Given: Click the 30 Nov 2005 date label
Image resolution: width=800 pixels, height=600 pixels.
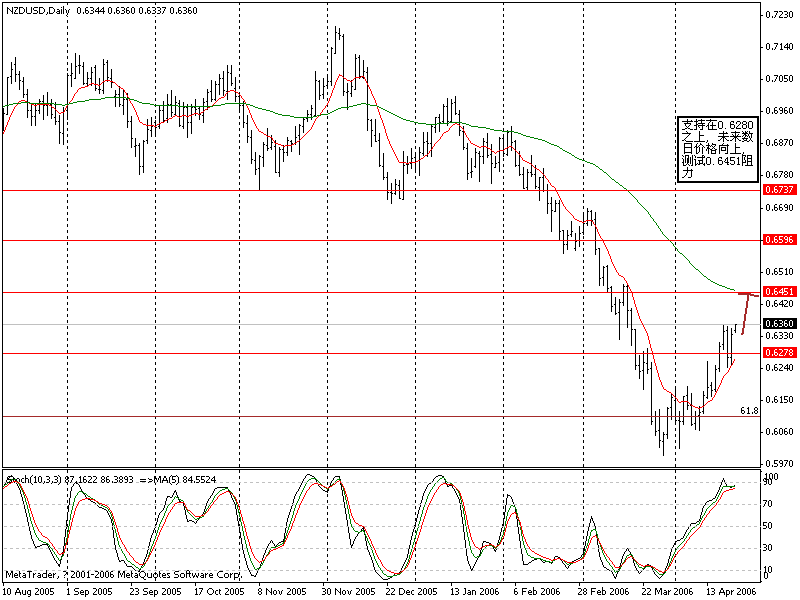Looking at the screenshot, I should (348, 591).
